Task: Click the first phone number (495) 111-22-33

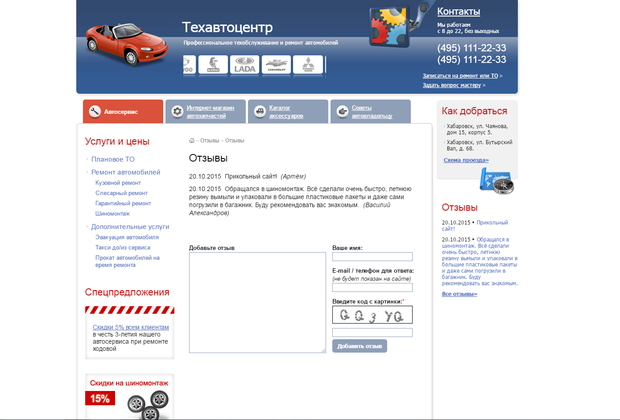Action: [471, 48]
